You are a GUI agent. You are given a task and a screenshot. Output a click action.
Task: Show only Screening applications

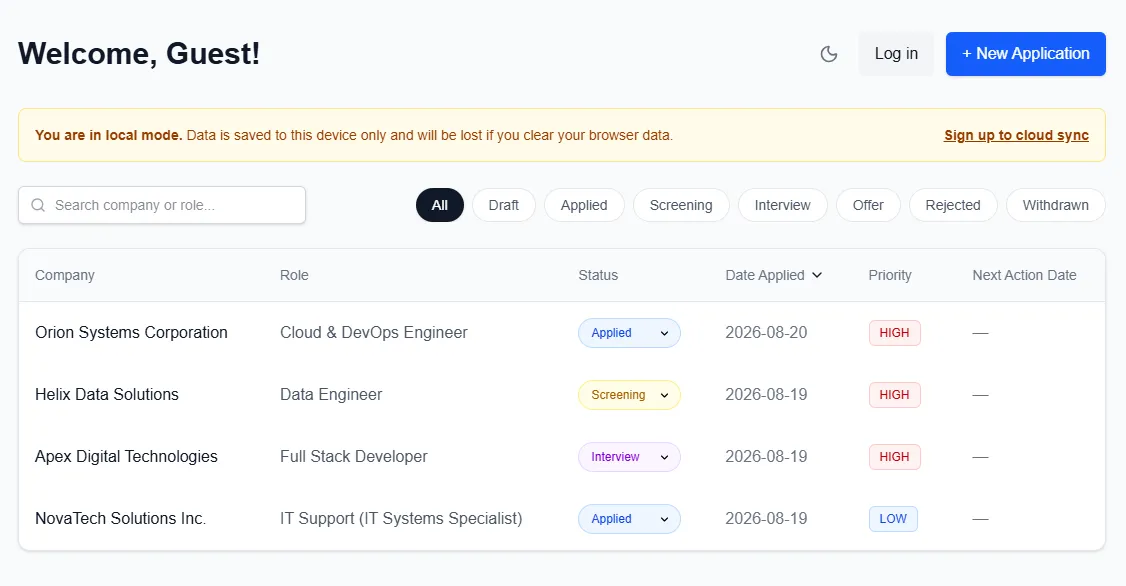681,205
